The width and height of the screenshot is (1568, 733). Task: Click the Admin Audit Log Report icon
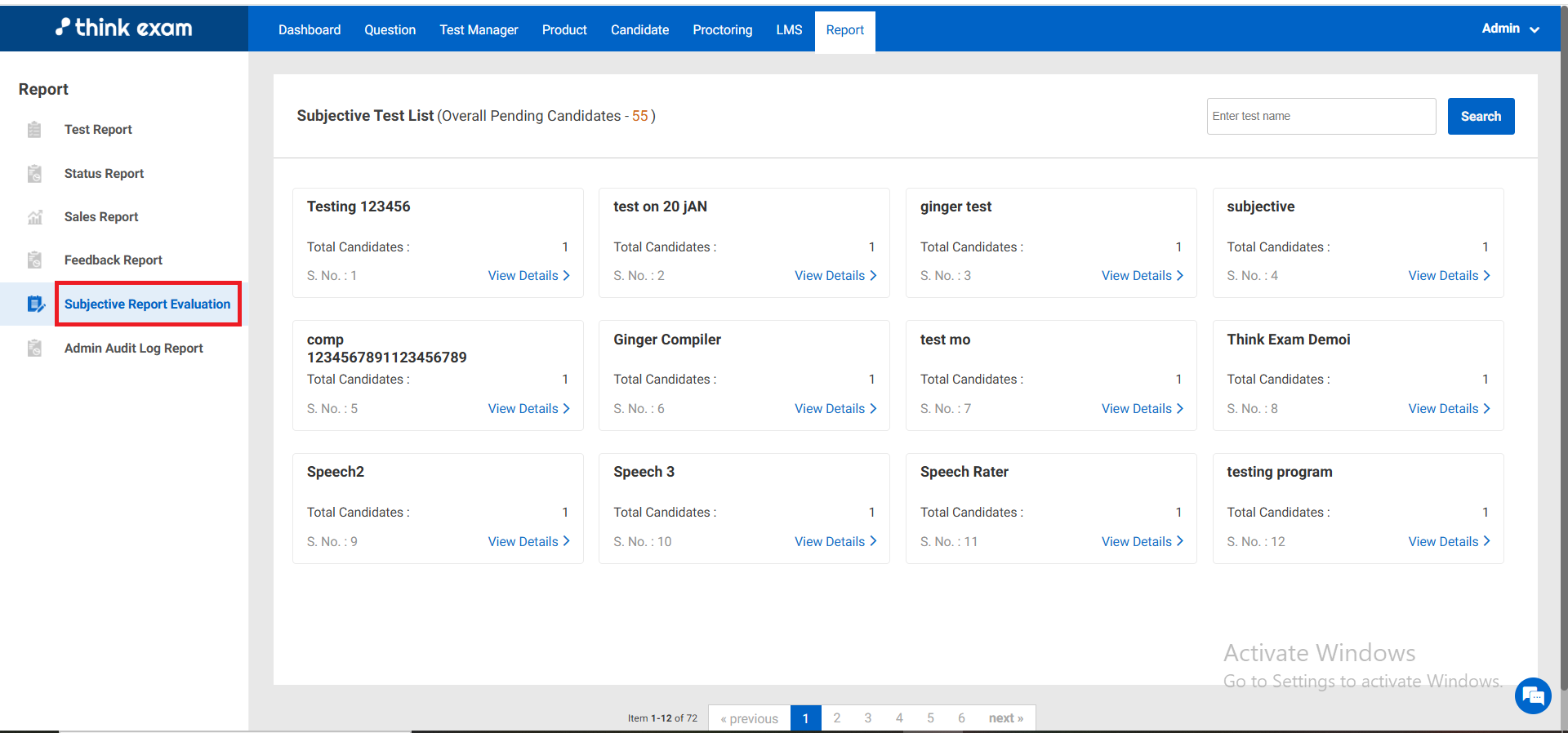[34, 349]
